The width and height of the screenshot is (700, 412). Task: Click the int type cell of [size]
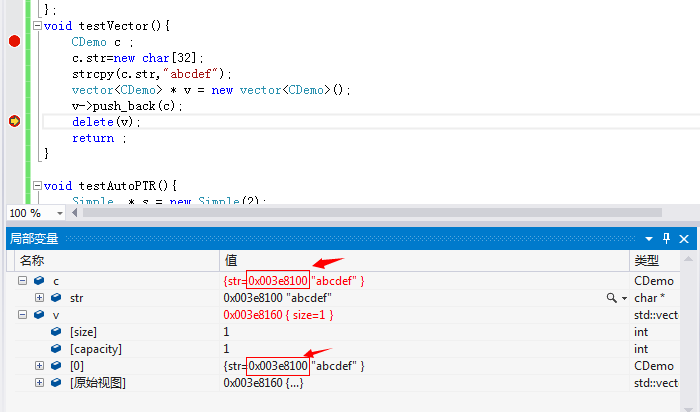[x=641, y=332]
